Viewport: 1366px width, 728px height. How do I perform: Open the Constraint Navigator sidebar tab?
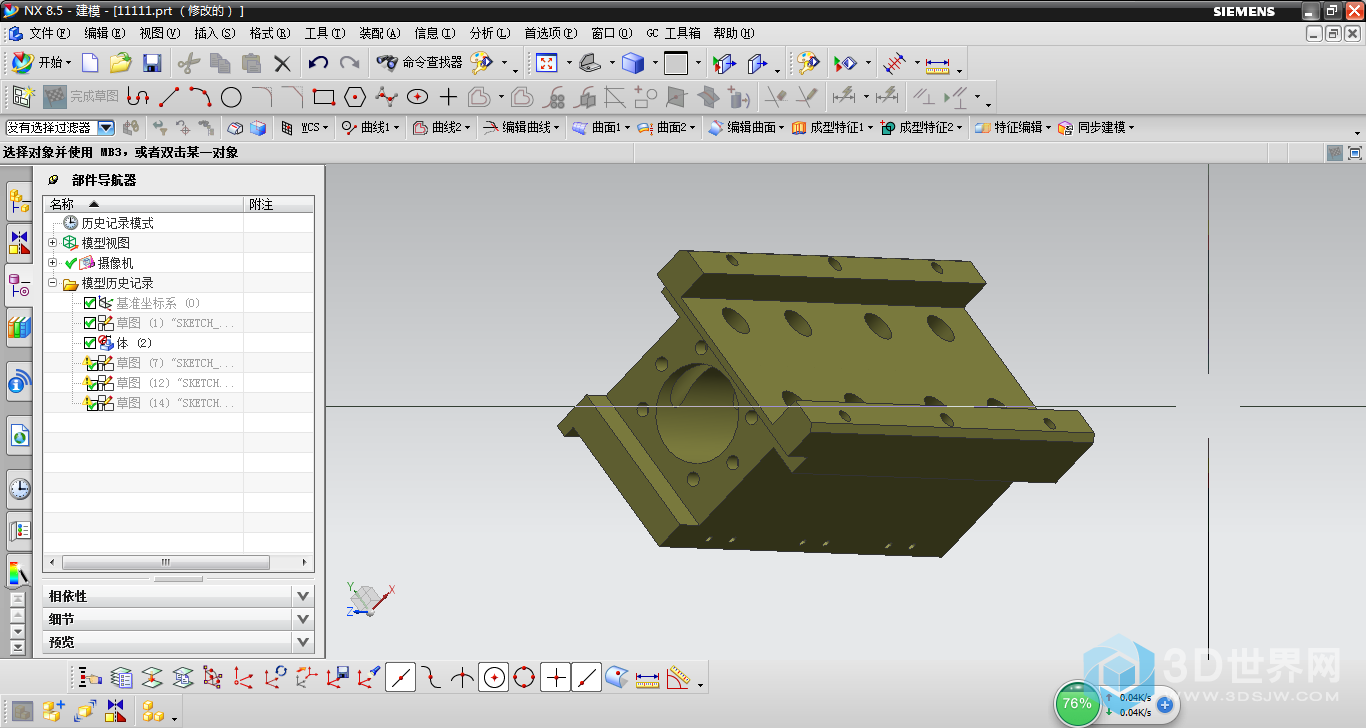pos(19,243)
